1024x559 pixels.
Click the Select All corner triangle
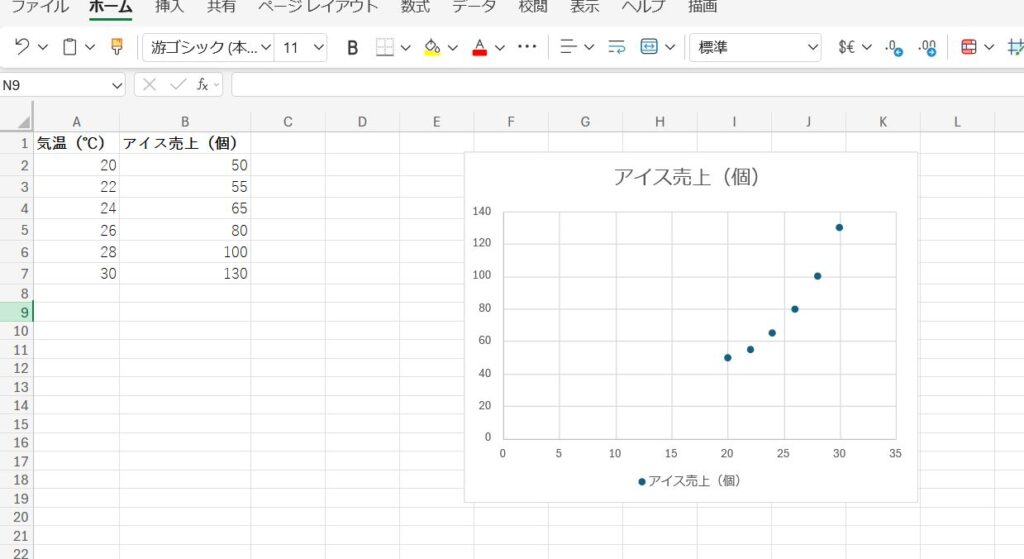tap(23, 121)
